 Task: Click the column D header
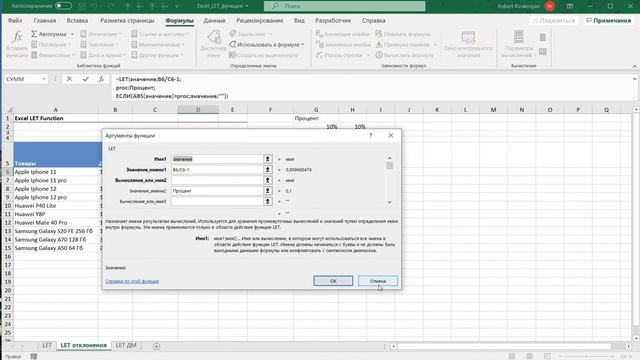198,110
